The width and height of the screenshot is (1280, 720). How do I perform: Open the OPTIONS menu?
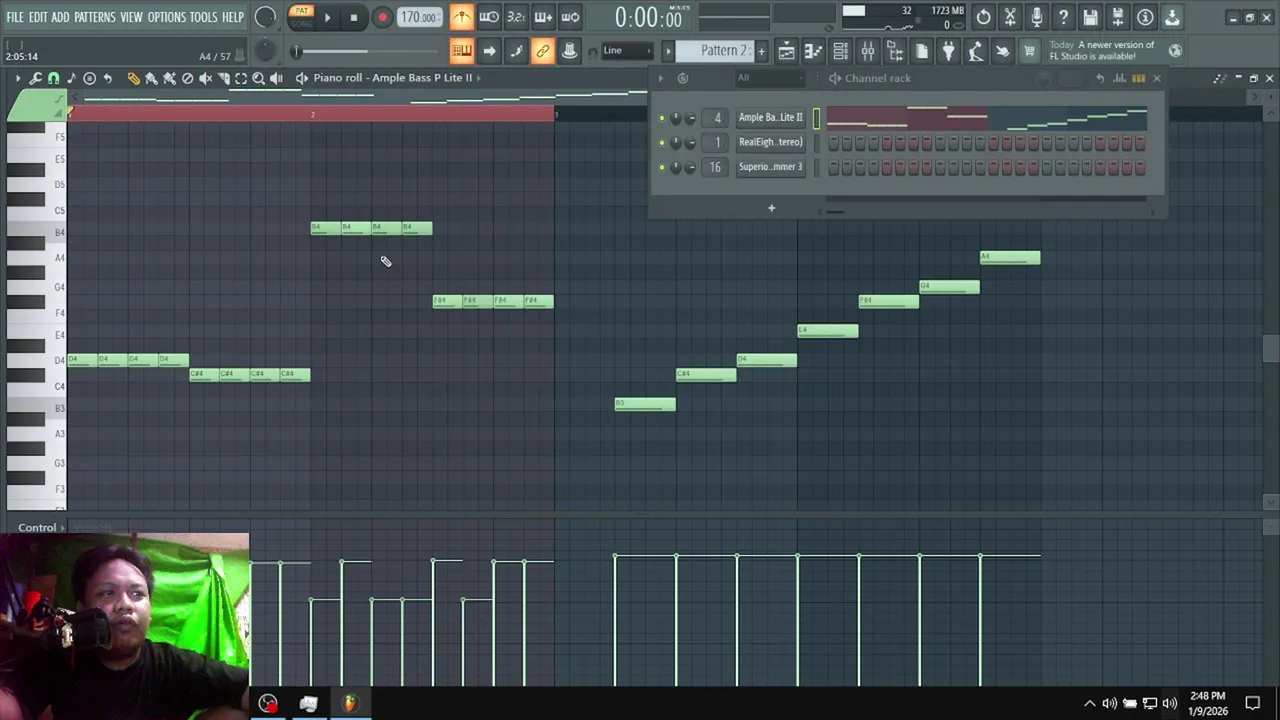point(167,17)
